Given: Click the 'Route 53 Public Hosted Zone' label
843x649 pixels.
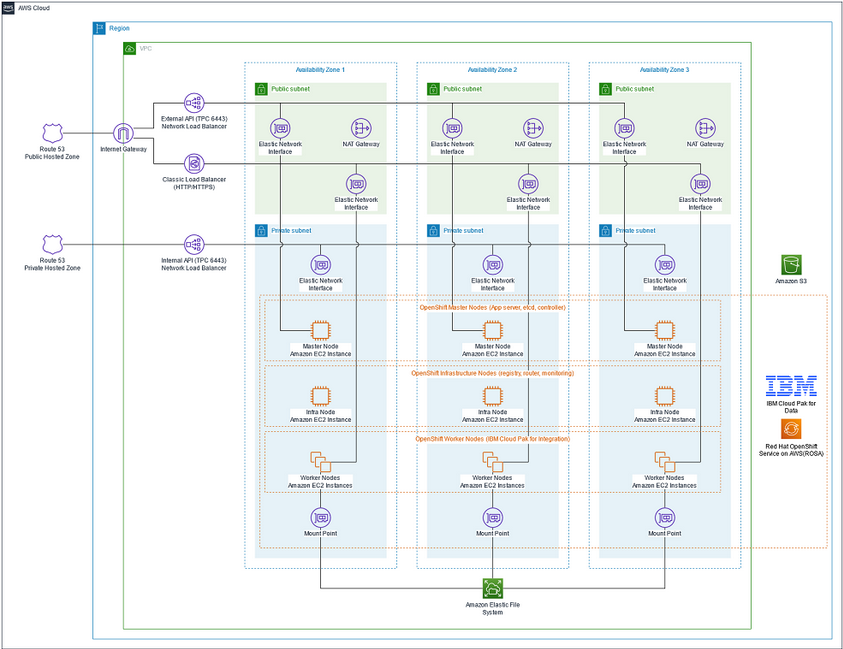Looking at the screenshot, I should (x=52, y=153).
